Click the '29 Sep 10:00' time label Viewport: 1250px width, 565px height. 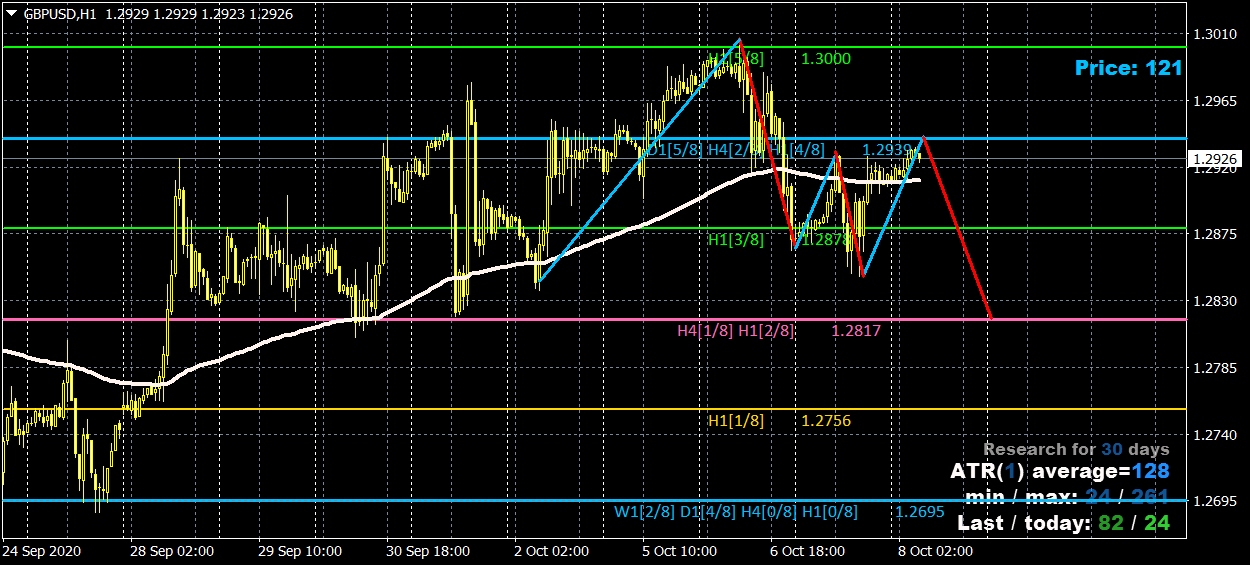(x=300, y=551)
